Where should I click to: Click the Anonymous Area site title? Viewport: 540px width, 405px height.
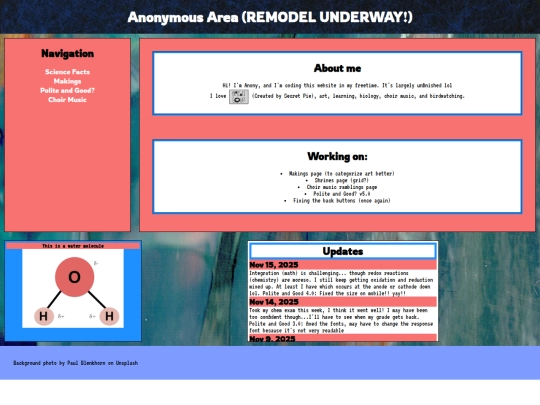click(270, 17)
